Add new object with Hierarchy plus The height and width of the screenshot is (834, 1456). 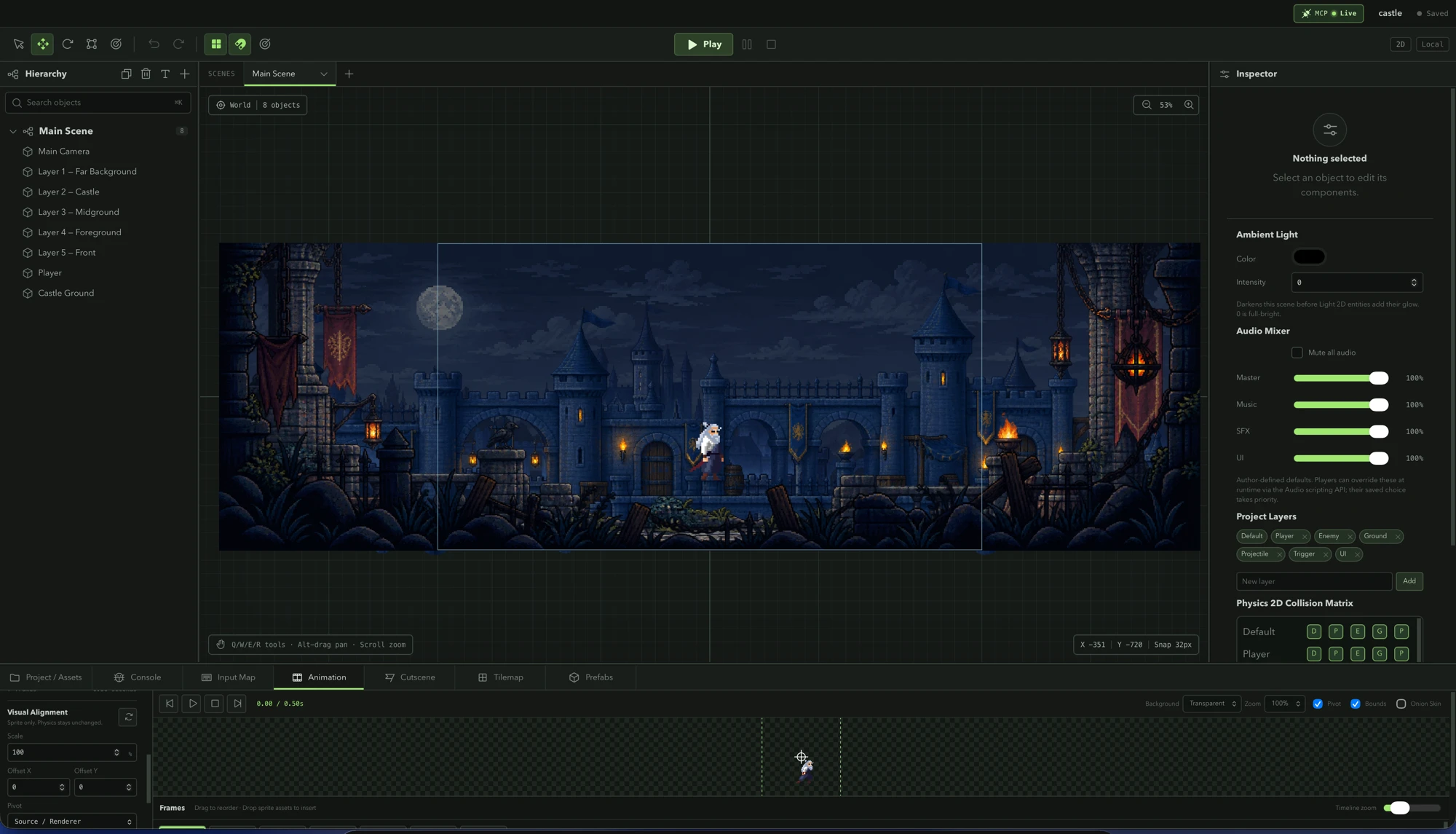(185, 74)
